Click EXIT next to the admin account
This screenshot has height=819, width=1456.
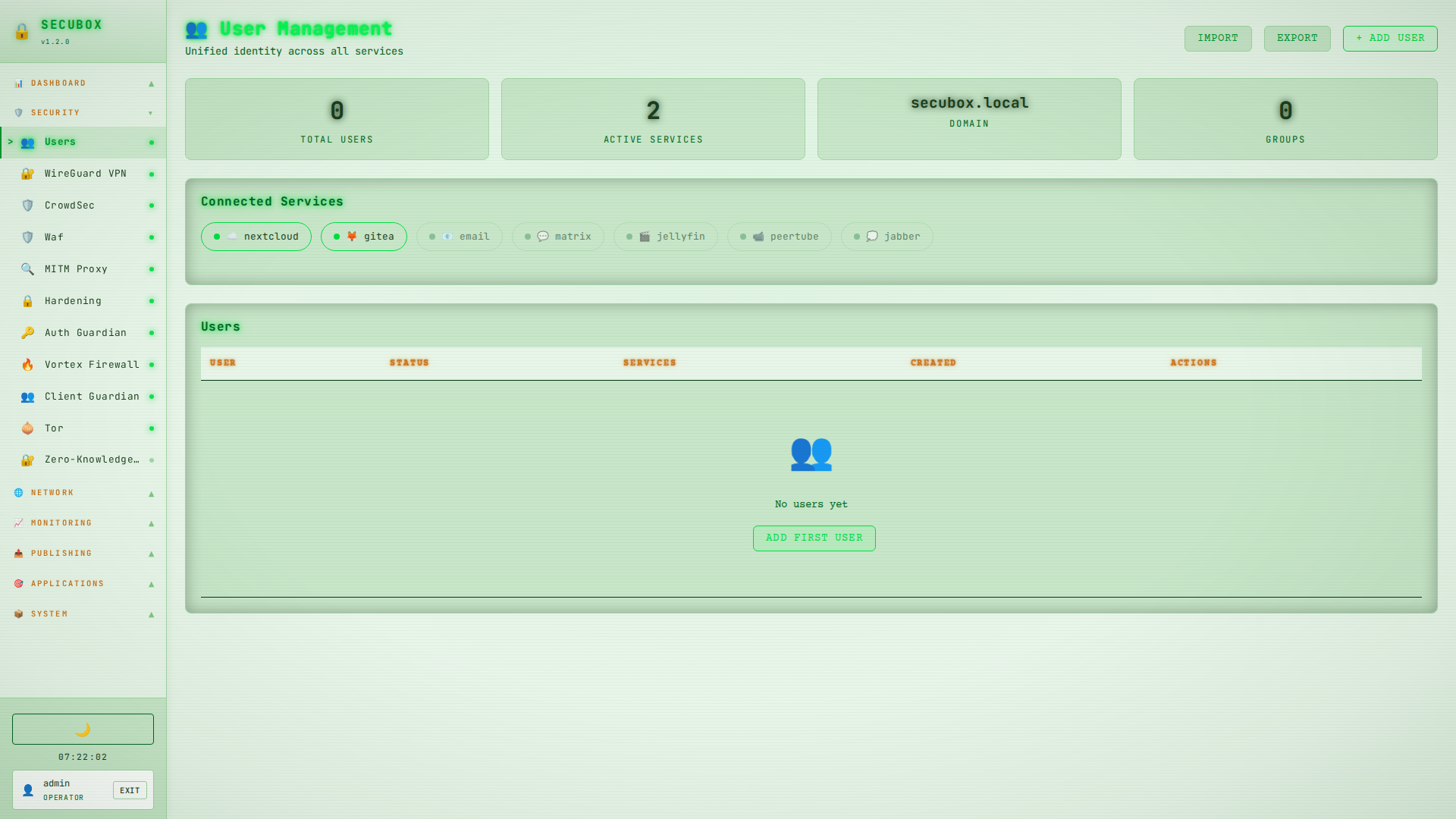tap(130, 789)
